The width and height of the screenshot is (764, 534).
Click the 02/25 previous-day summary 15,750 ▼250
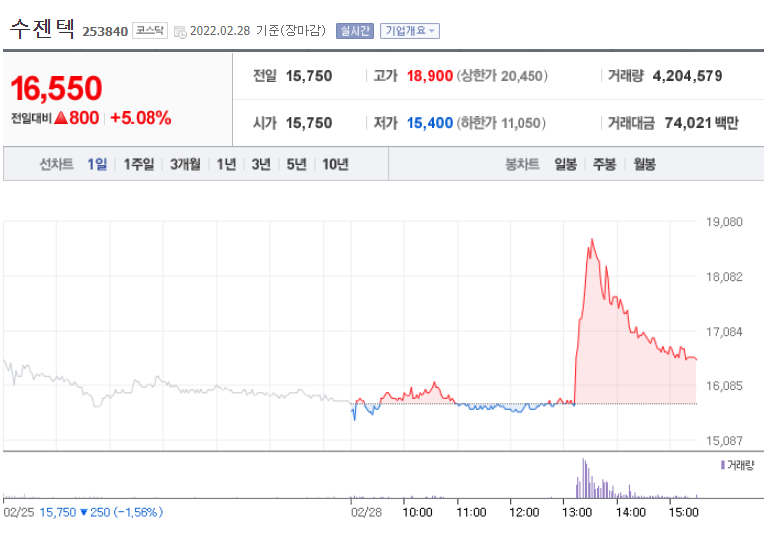point(101,512)
